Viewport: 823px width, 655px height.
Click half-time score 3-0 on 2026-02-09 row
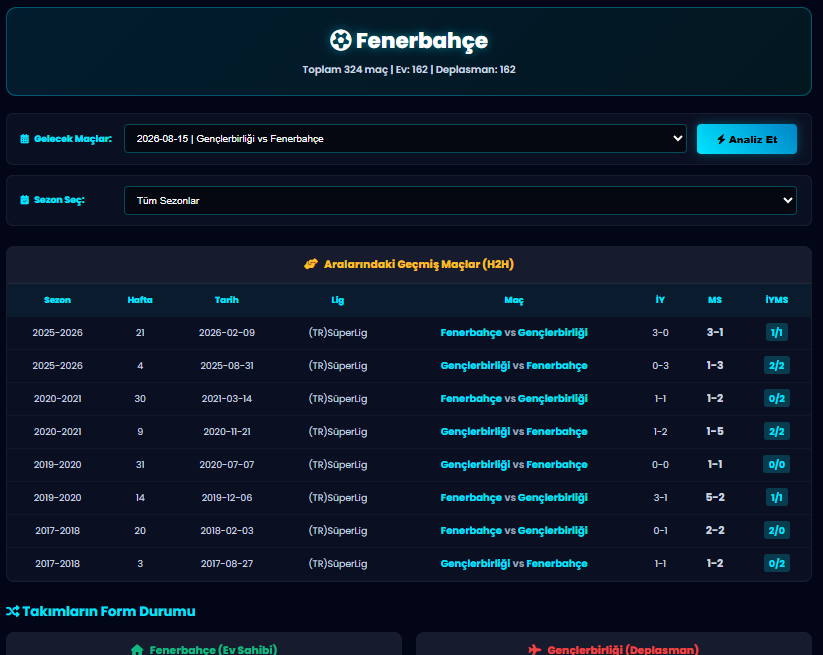click(x=660, y=333)
